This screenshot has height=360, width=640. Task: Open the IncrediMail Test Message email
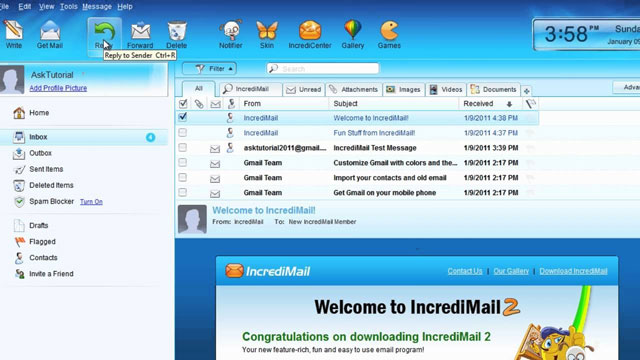click(x=357, y=148)
